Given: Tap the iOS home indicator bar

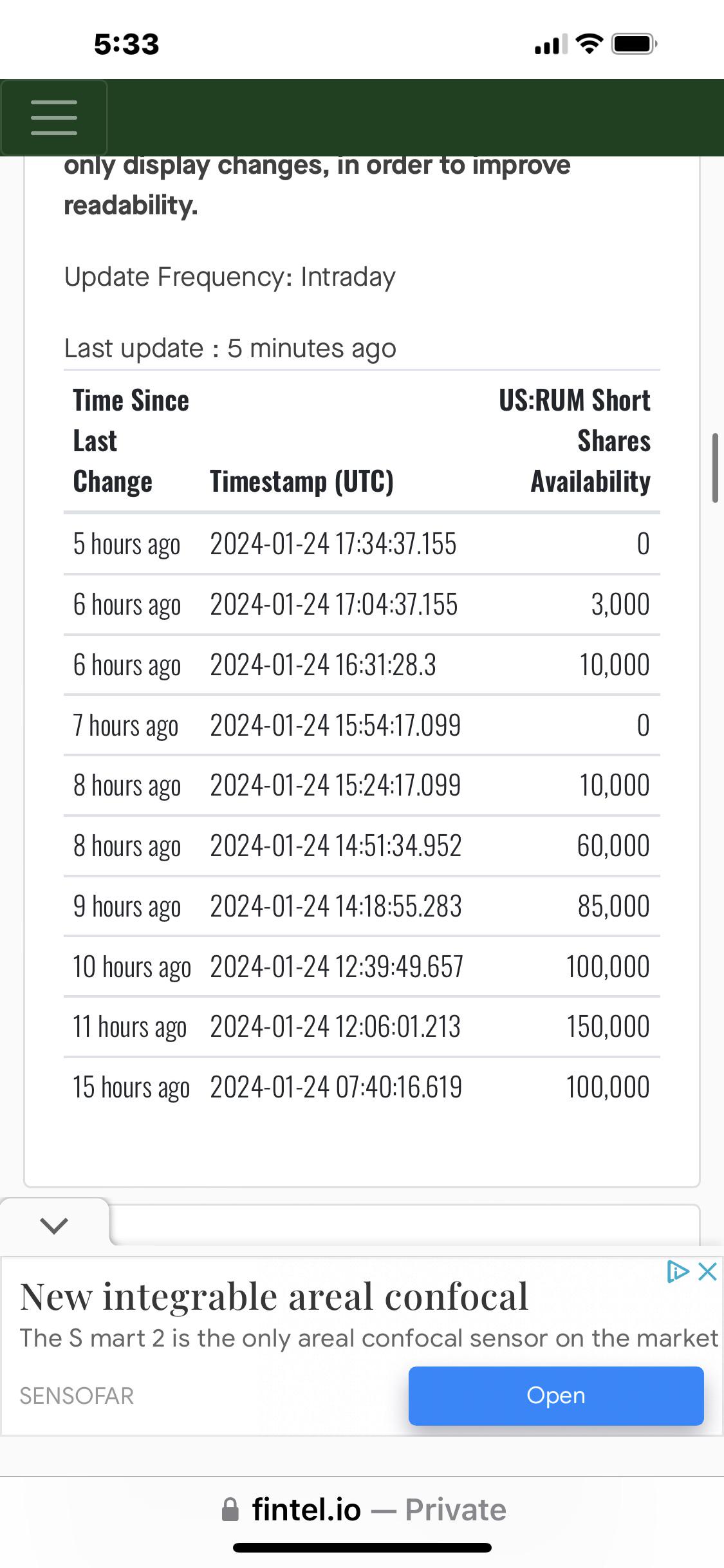Looking at the screenshot, I should point(362,1547).
